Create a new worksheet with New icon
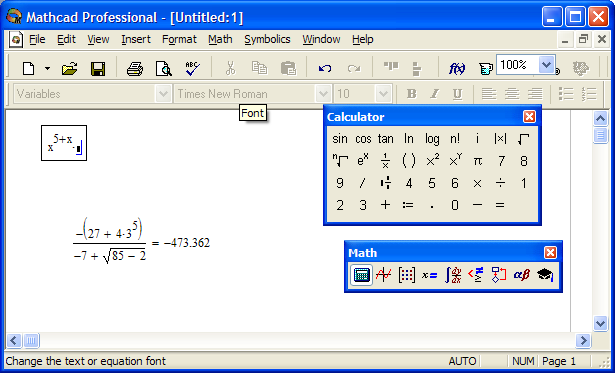This screenshot has width=615, height=373. tap(29, 69)
